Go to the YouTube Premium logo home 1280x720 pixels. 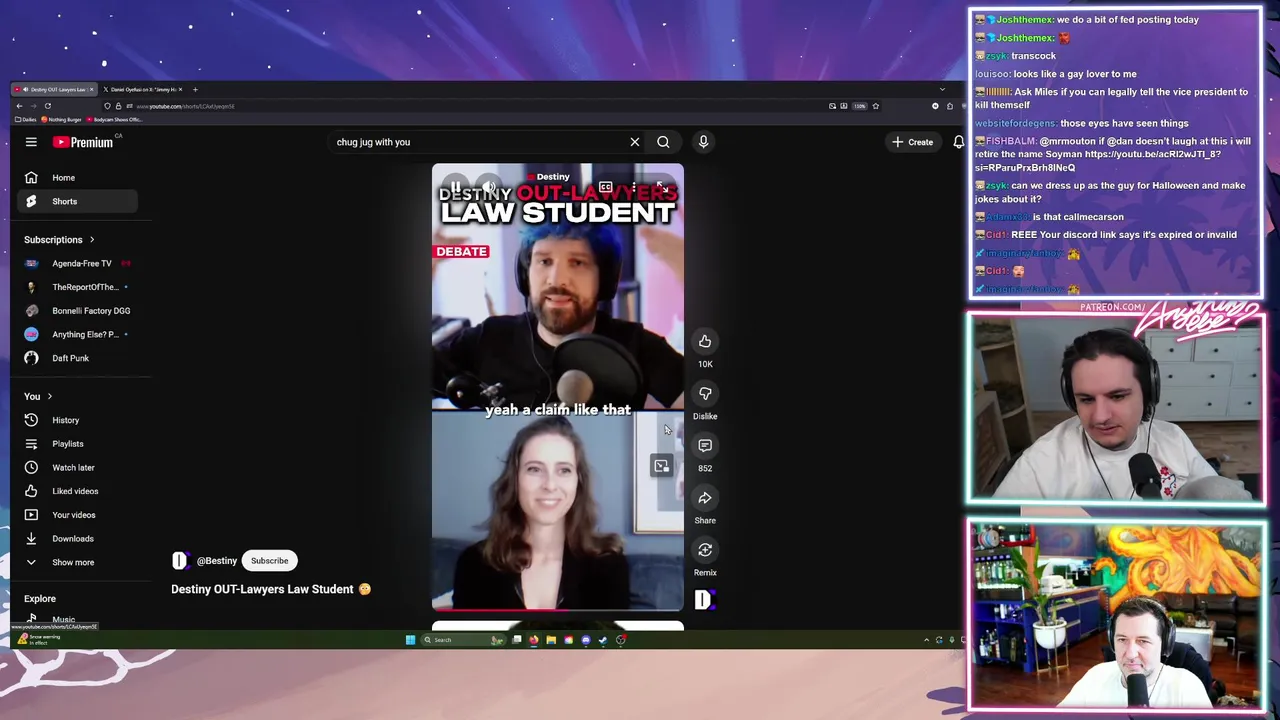click(83, 142)
